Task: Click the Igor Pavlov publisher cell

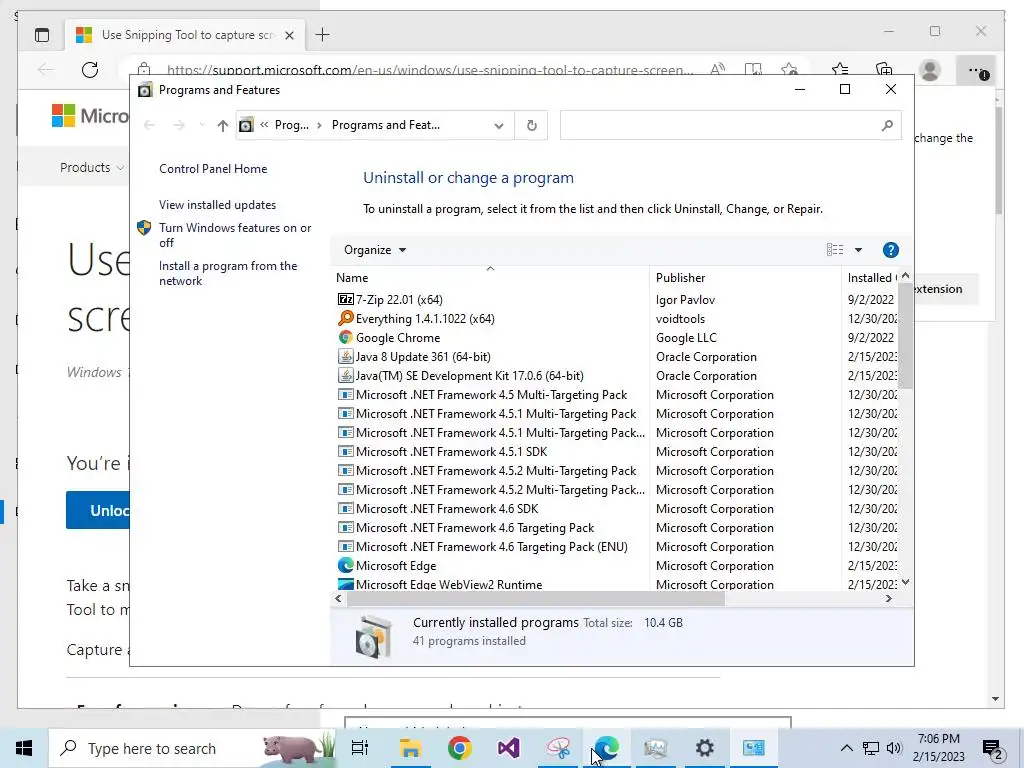Action: click(685, 299)
